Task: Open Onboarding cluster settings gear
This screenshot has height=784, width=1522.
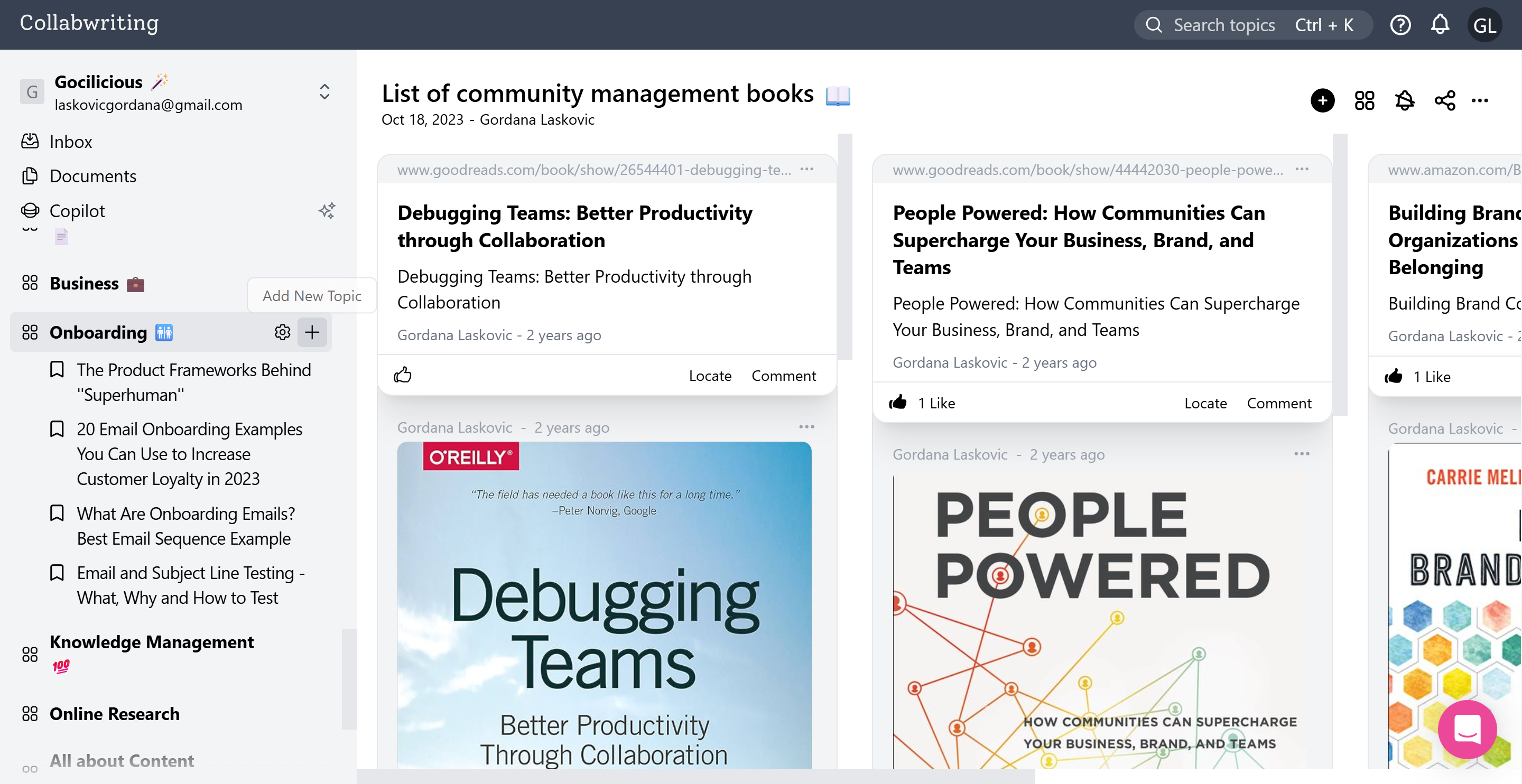Action: pos(282,332)
